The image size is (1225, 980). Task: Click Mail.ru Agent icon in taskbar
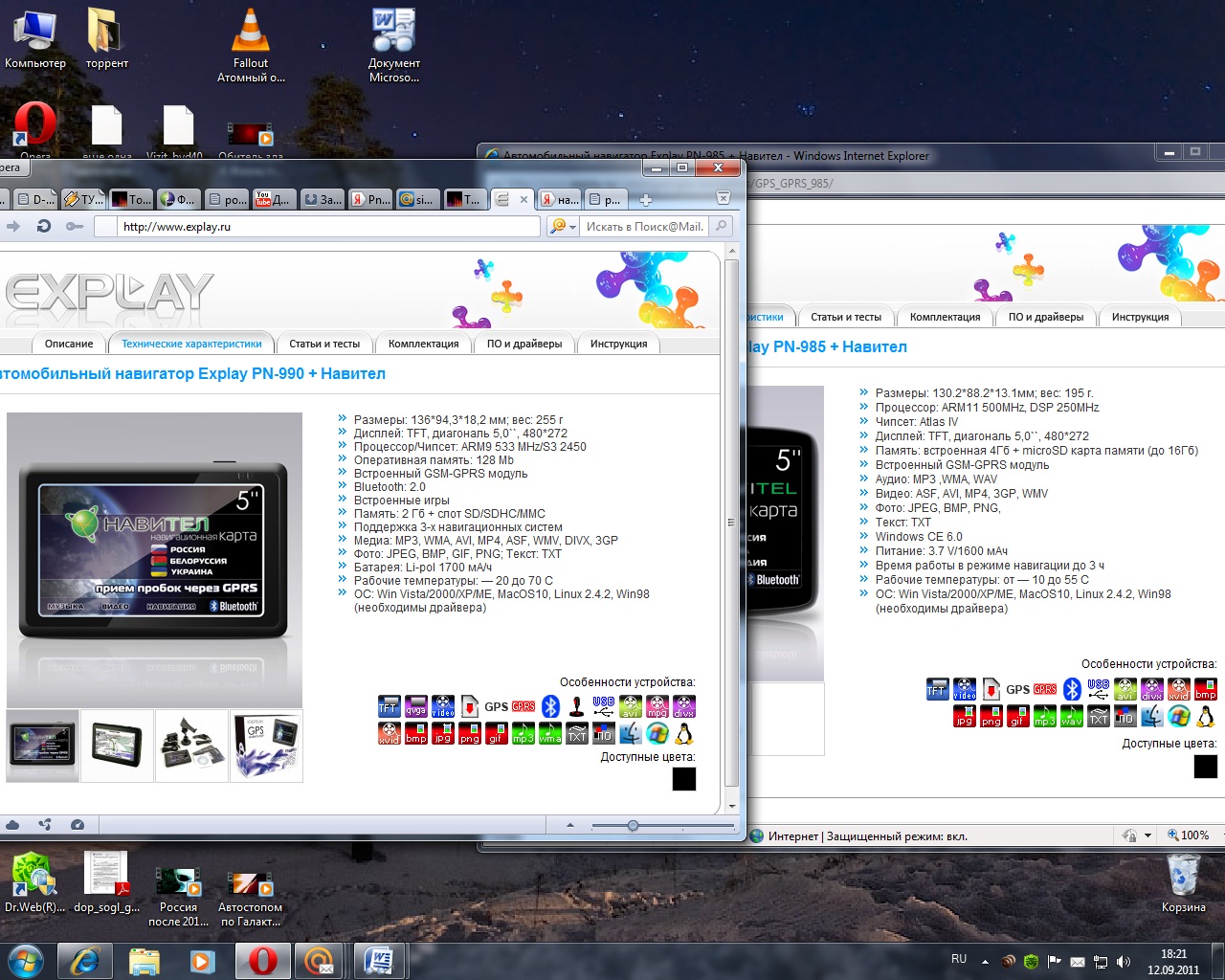(318, 960)
